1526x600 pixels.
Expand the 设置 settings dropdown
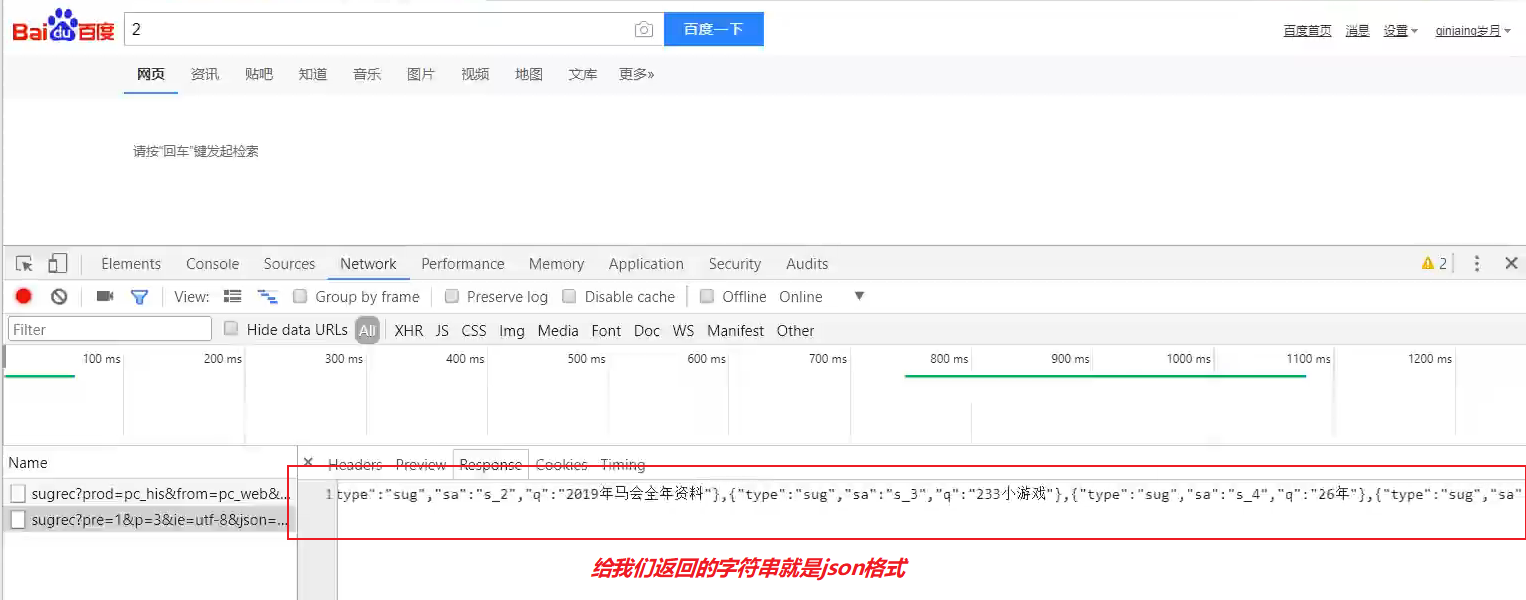pyautogui.click(x=1401, y=31)
